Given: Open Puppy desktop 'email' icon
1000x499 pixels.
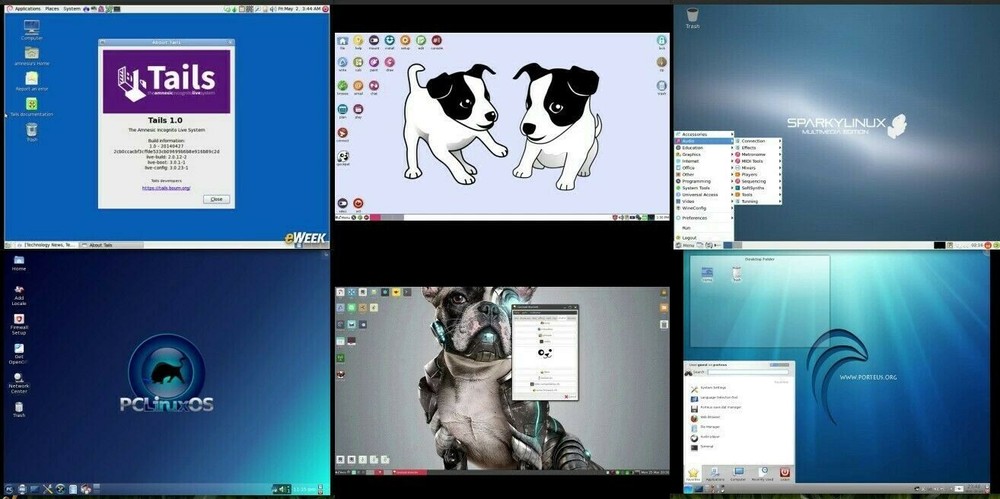Looking at the screenshot, I should click(x=358, y=86).
